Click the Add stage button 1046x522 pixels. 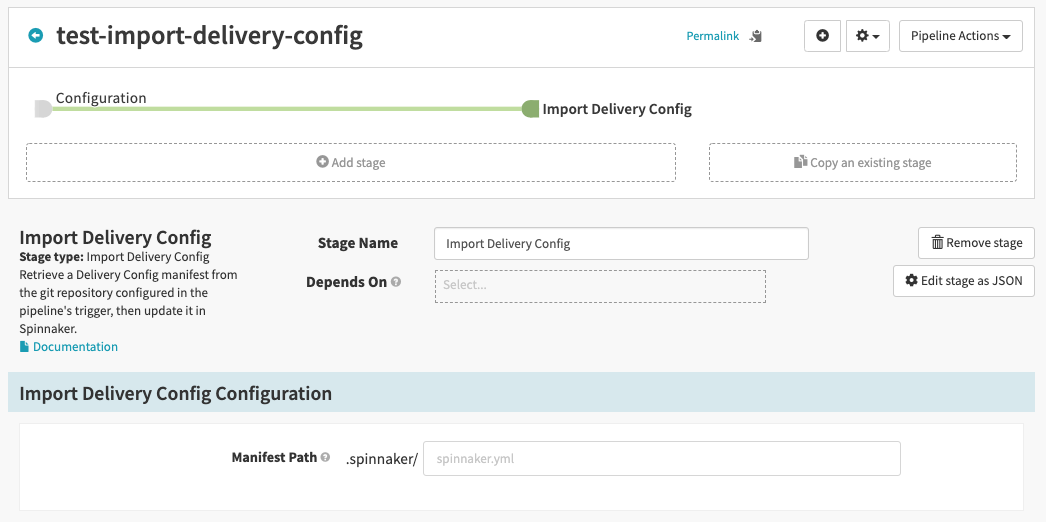[351, 162]
